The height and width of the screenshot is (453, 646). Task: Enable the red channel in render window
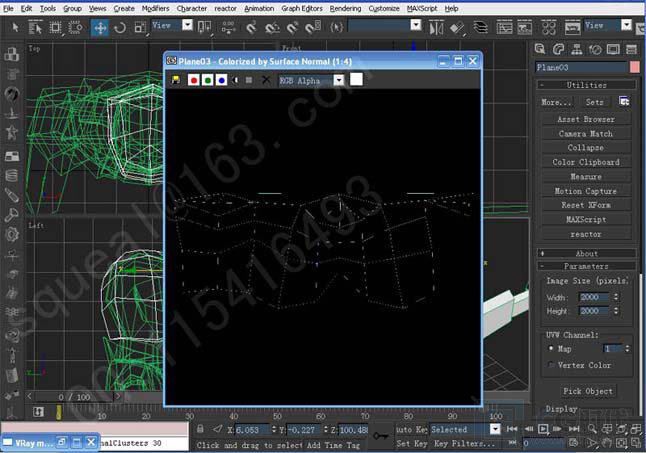[194, 80]
